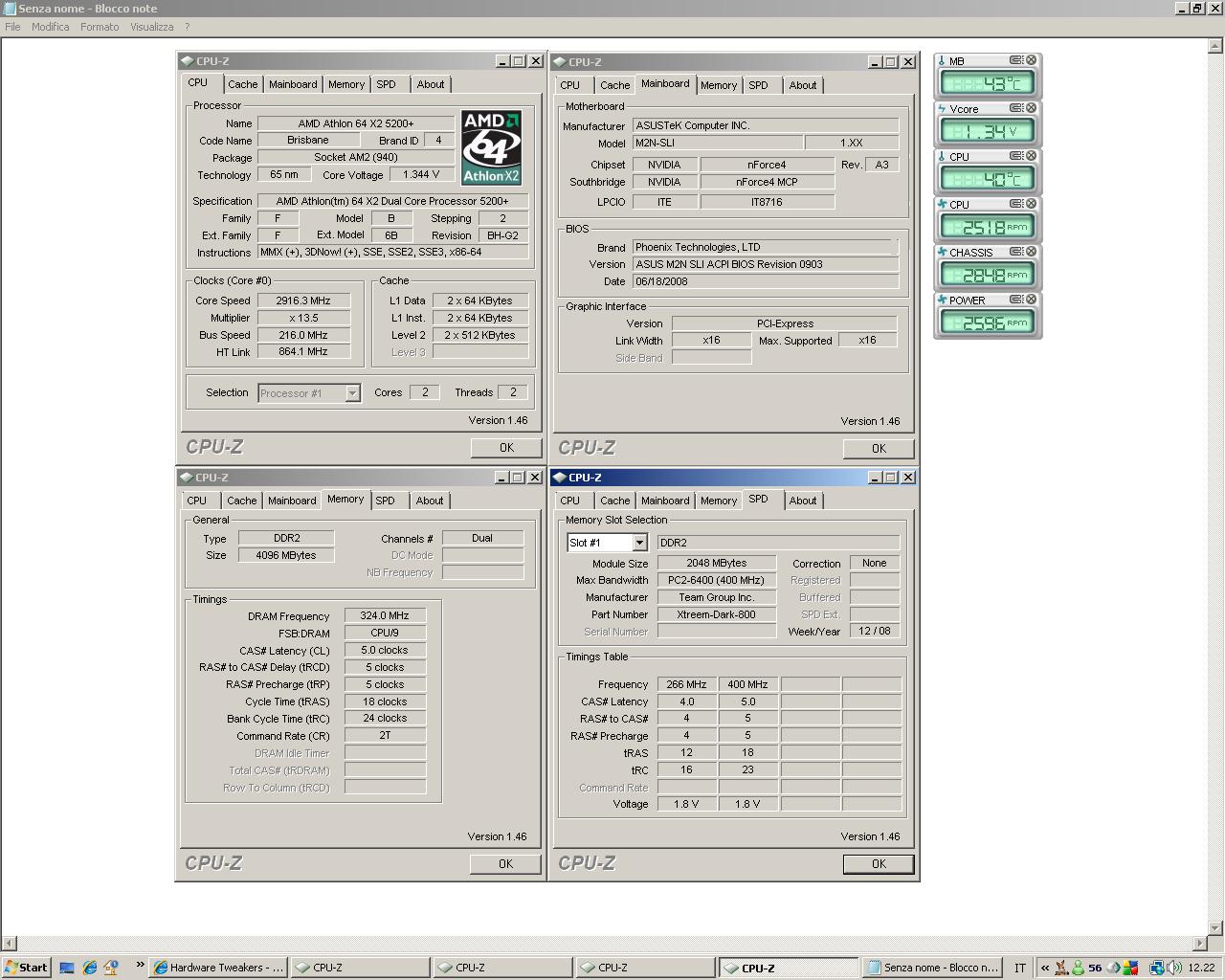Viewport: 1225px width, 980px height.
Task: Click the Multiplier value x 13.5
Action: 302,318
